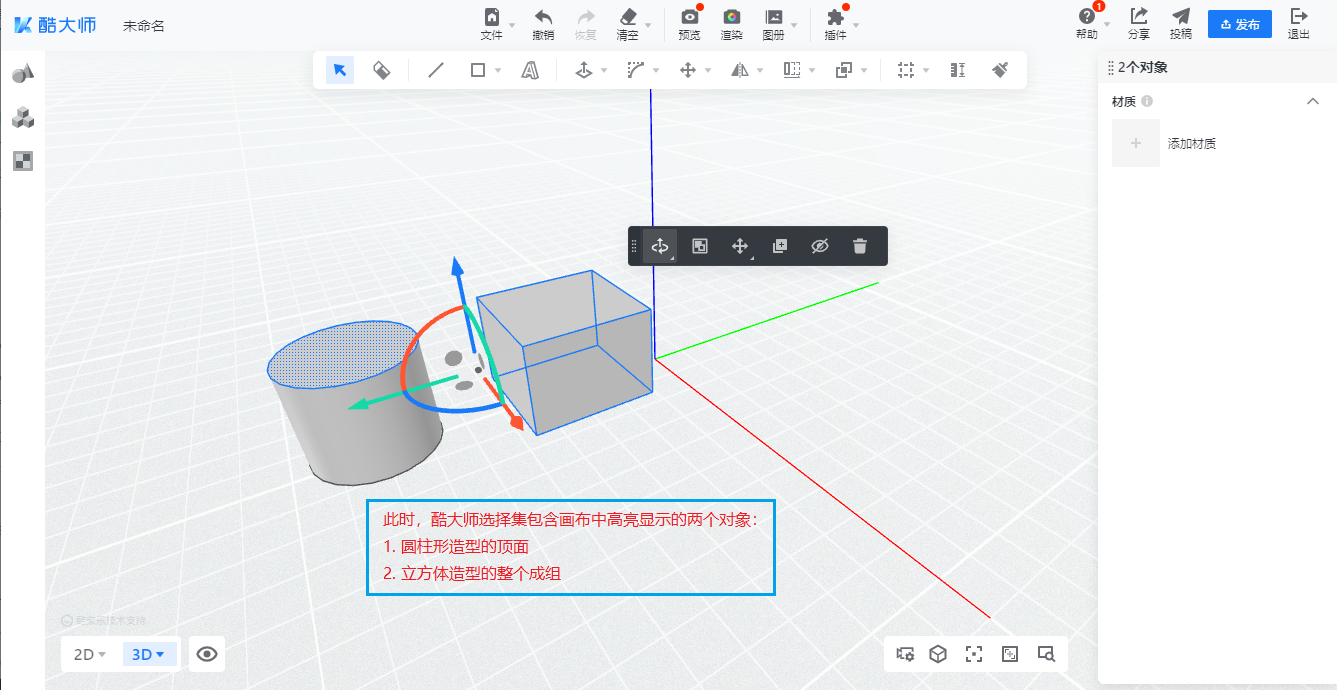The height and width of the screenshot is (690, 1337).
Task: Open the 帮助 help menu
Action: tap(1087, 24)
